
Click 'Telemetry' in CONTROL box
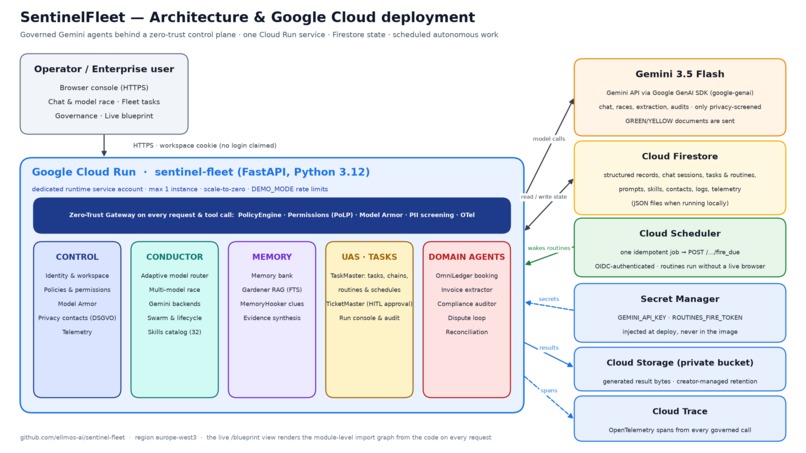click(77, 332)
